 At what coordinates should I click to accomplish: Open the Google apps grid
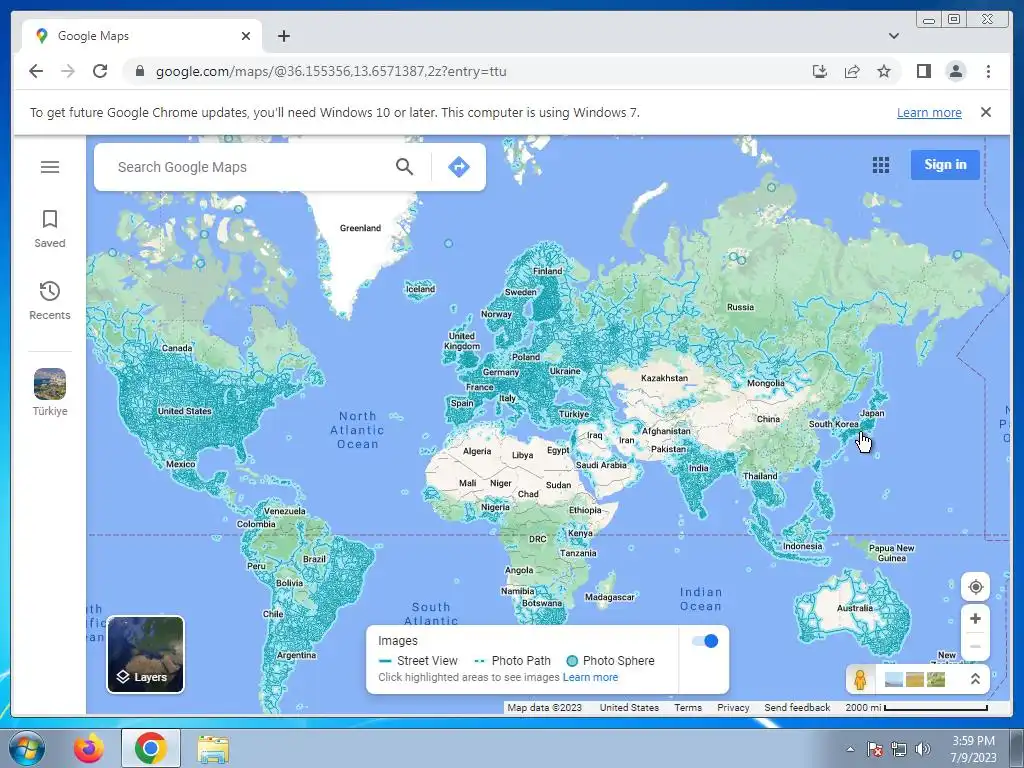[x=880, y=165]
